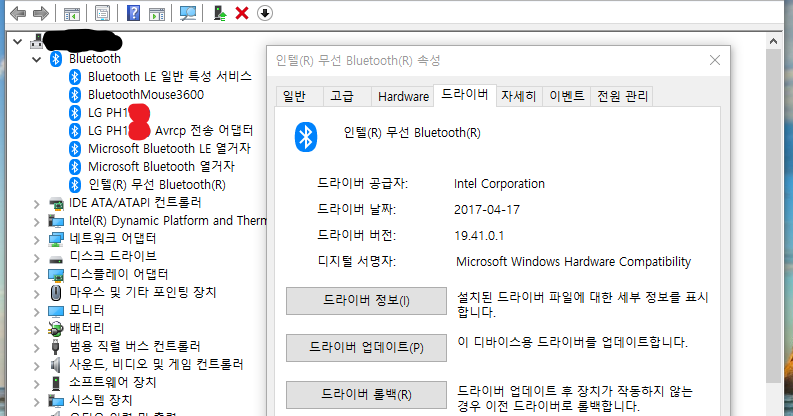Image resolution: width=793 pixels, height=416 pixels.
Task: Click the 드라이버 업데이트(P) button
Action: (x=366, y=348)
